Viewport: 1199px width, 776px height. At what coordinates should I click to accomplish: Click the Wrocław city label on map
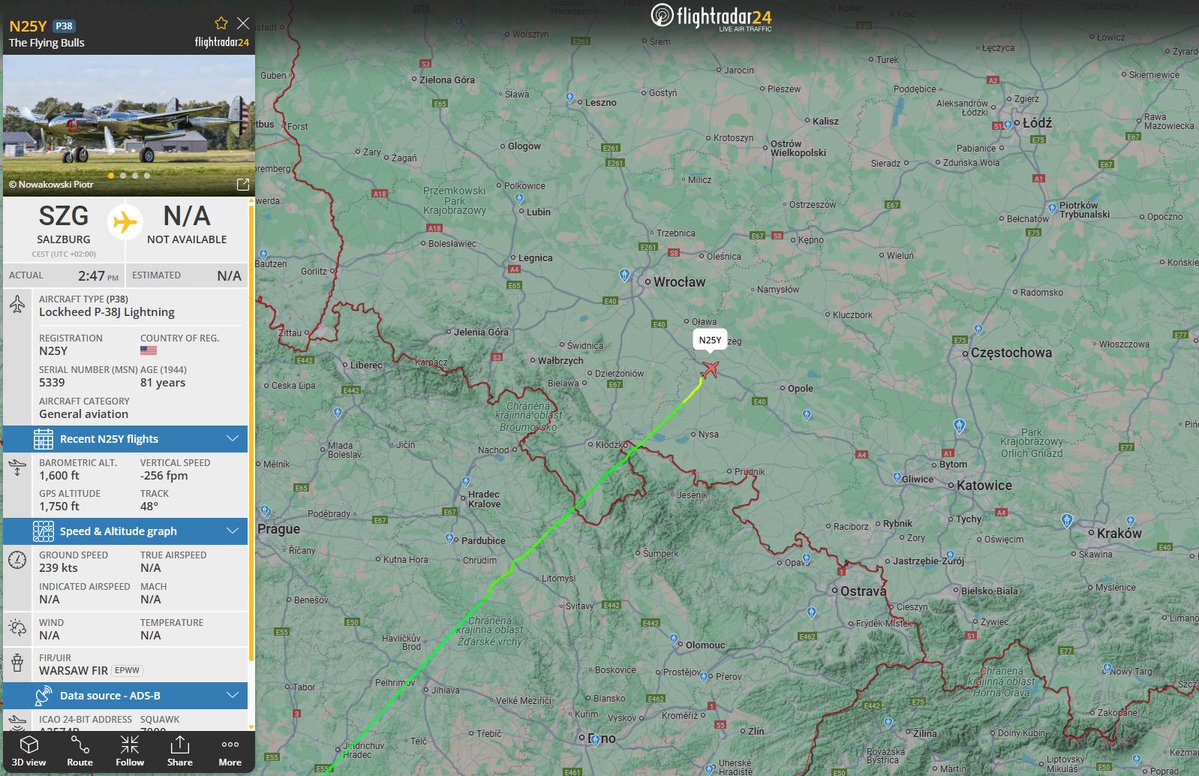[679, 282]
